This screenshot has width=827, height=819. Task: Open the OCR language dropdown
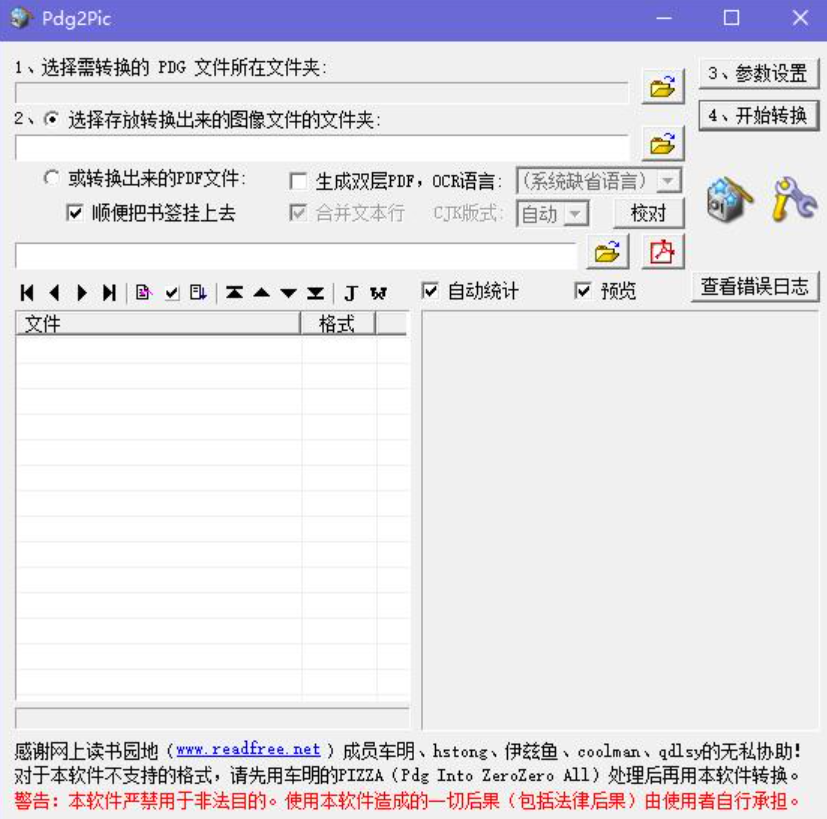(x=599, y=181)
